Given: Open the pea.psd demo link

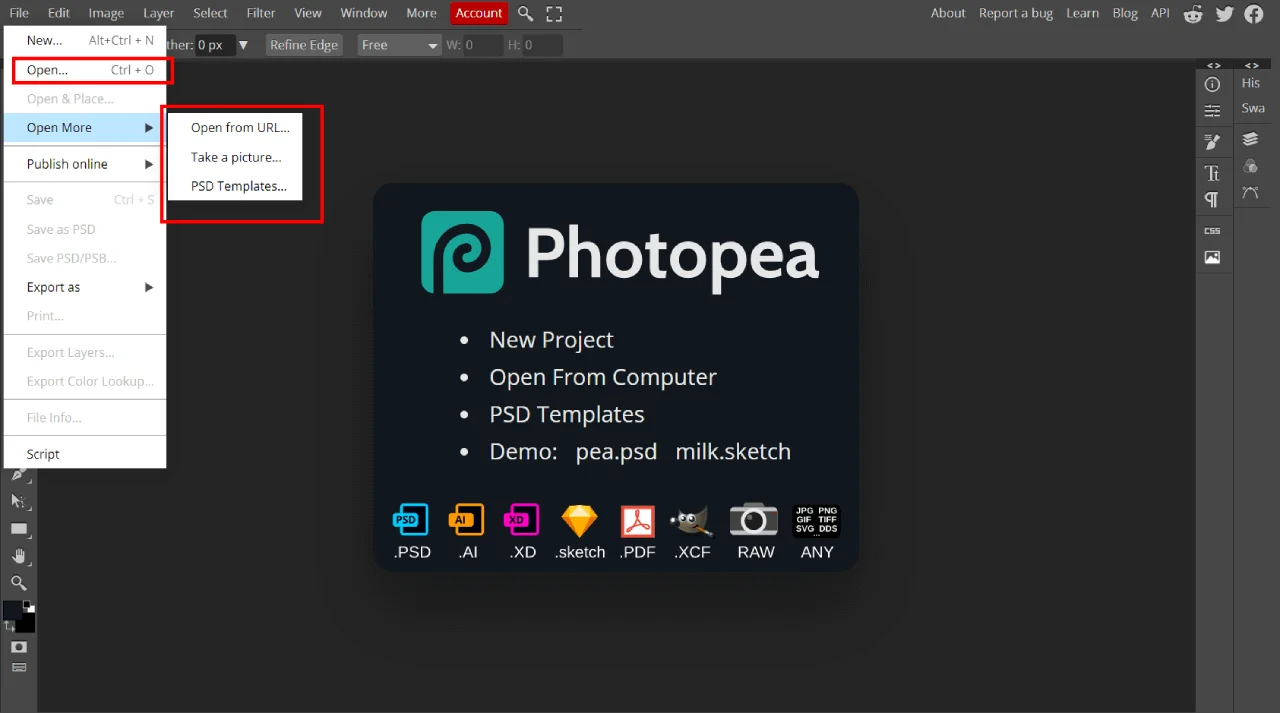Looking at the screenshot, I should click(616, 452).
